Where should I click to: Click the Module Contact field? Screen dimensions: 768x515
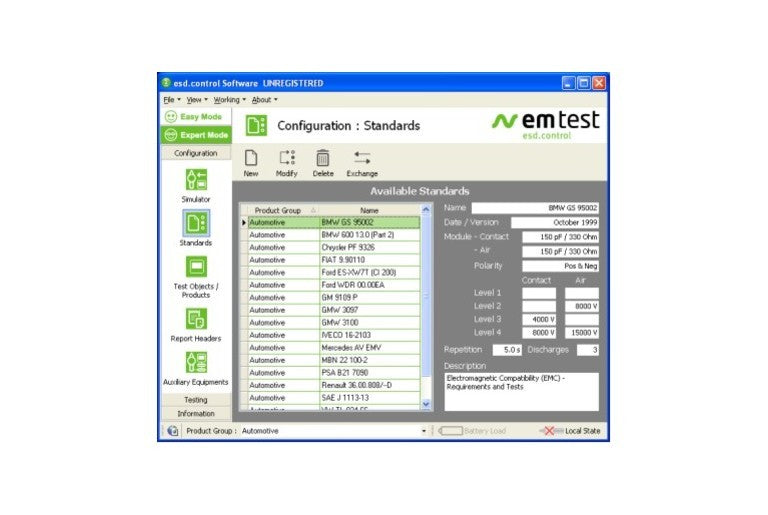tap(560, 237)
